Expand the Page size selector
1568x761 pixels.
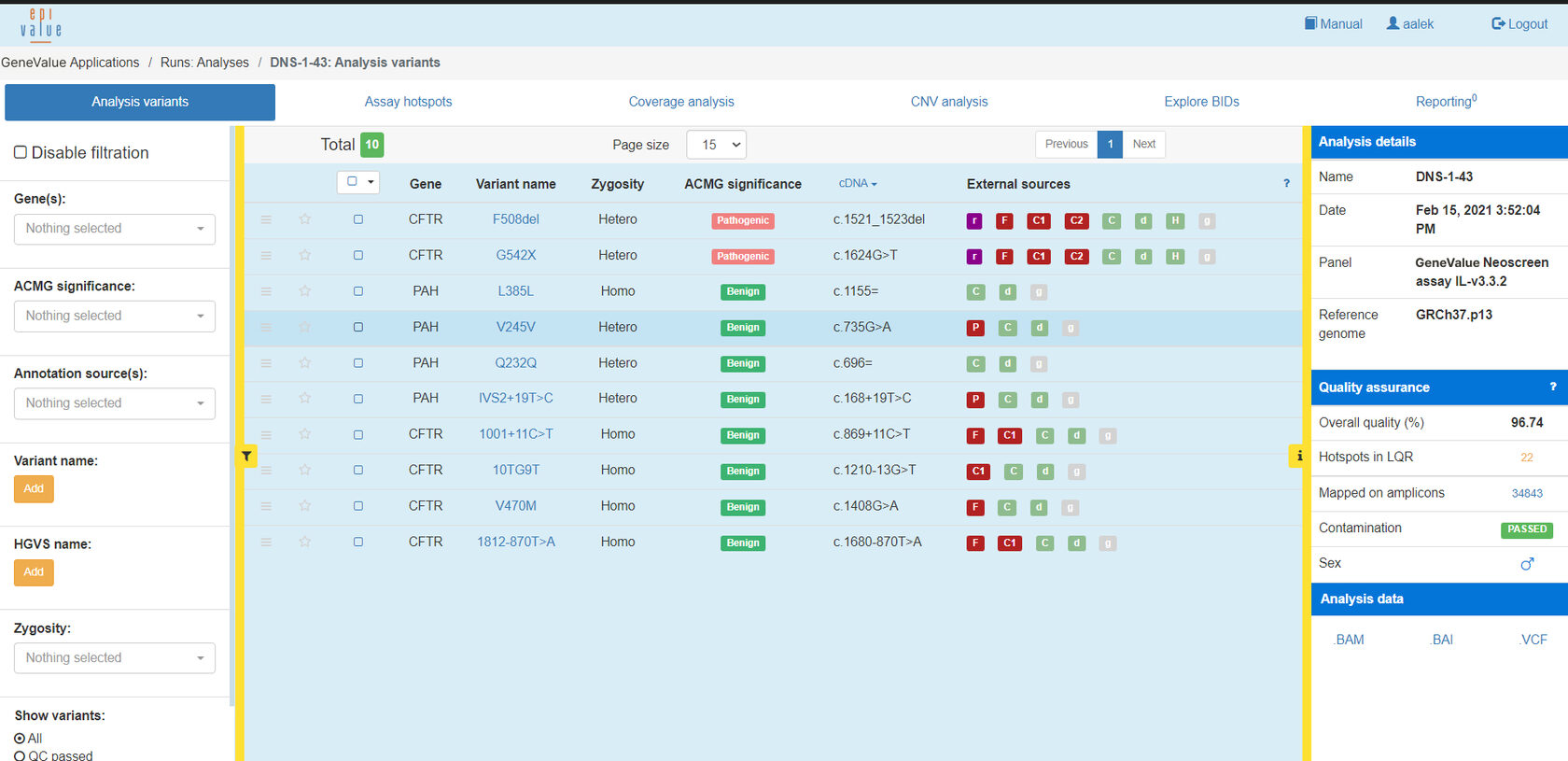716,145
